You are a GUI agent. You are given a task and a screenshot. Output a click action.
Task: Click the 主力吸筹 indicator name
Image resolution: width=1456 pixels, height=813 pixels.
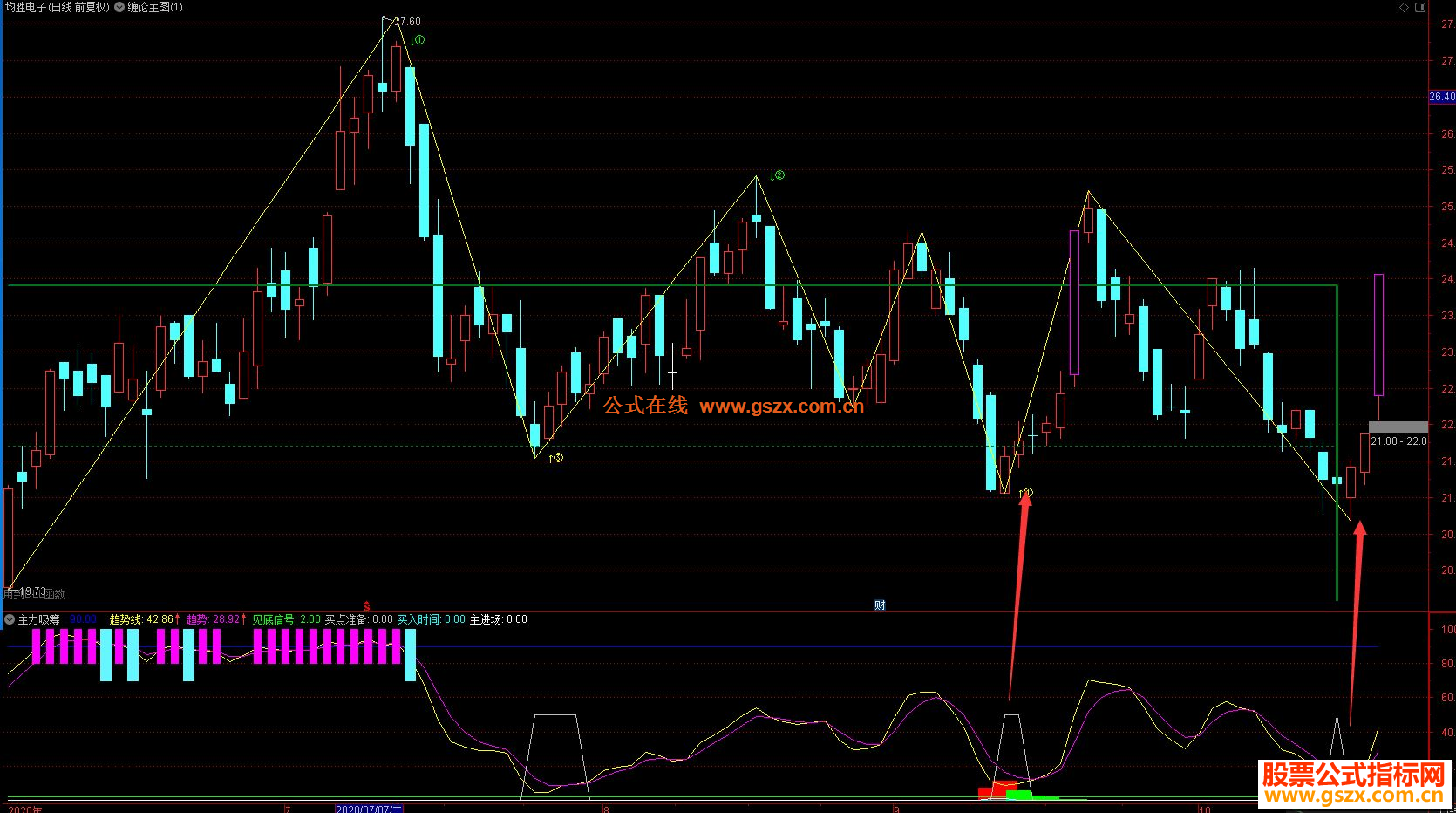point(39,619)
